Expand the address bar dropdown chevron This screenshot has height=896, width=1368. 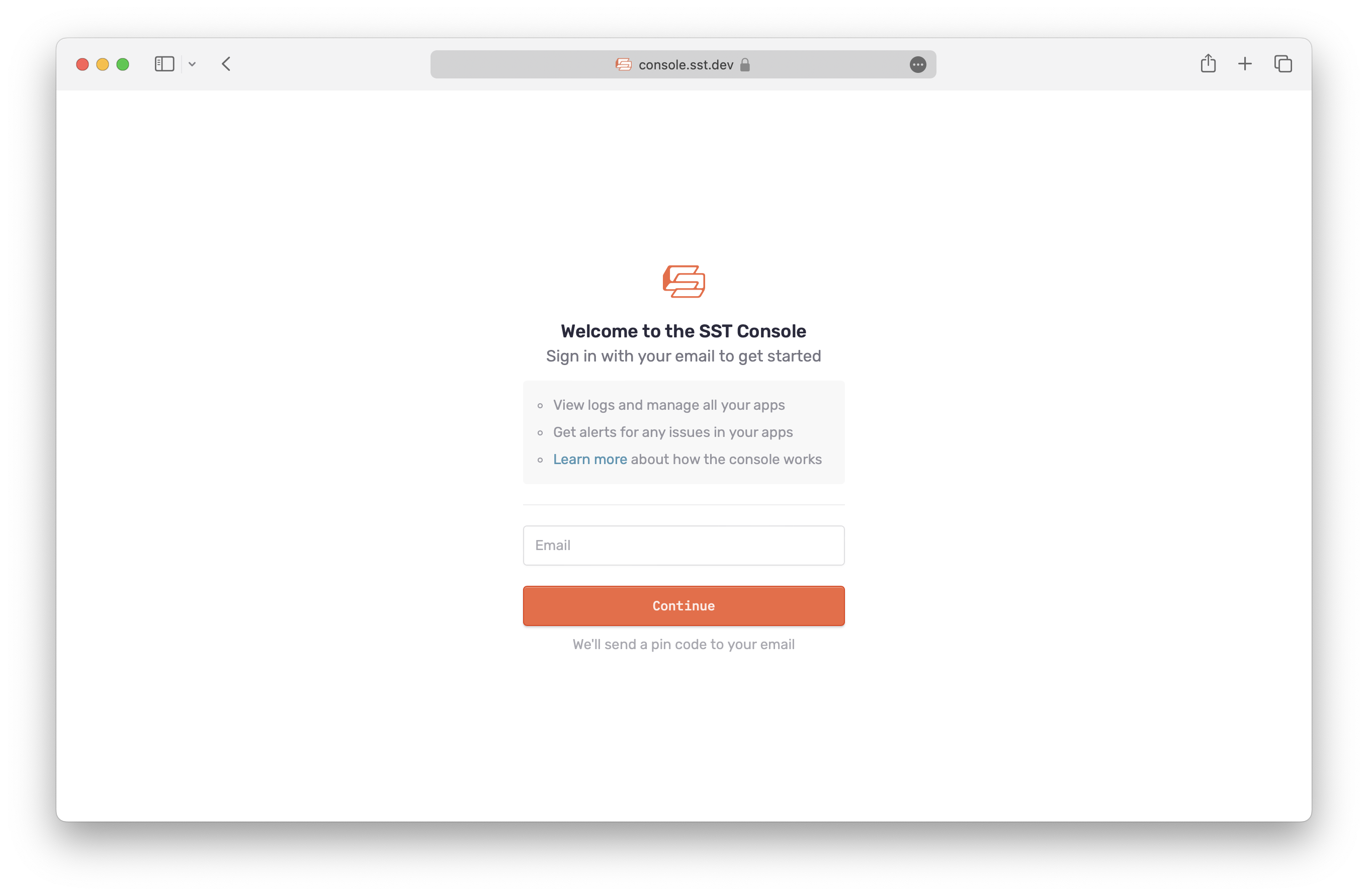192,64
